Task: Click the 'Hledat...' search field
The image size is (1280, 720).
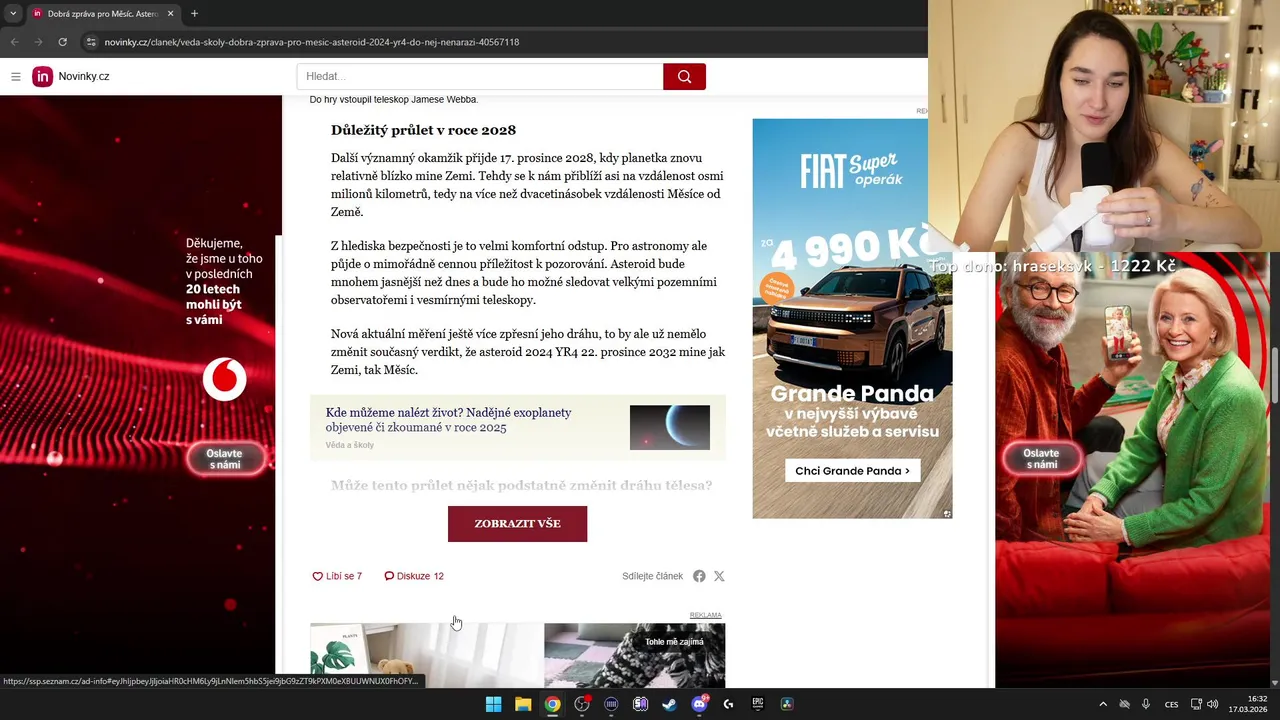Action: click(x=480, y=77)
